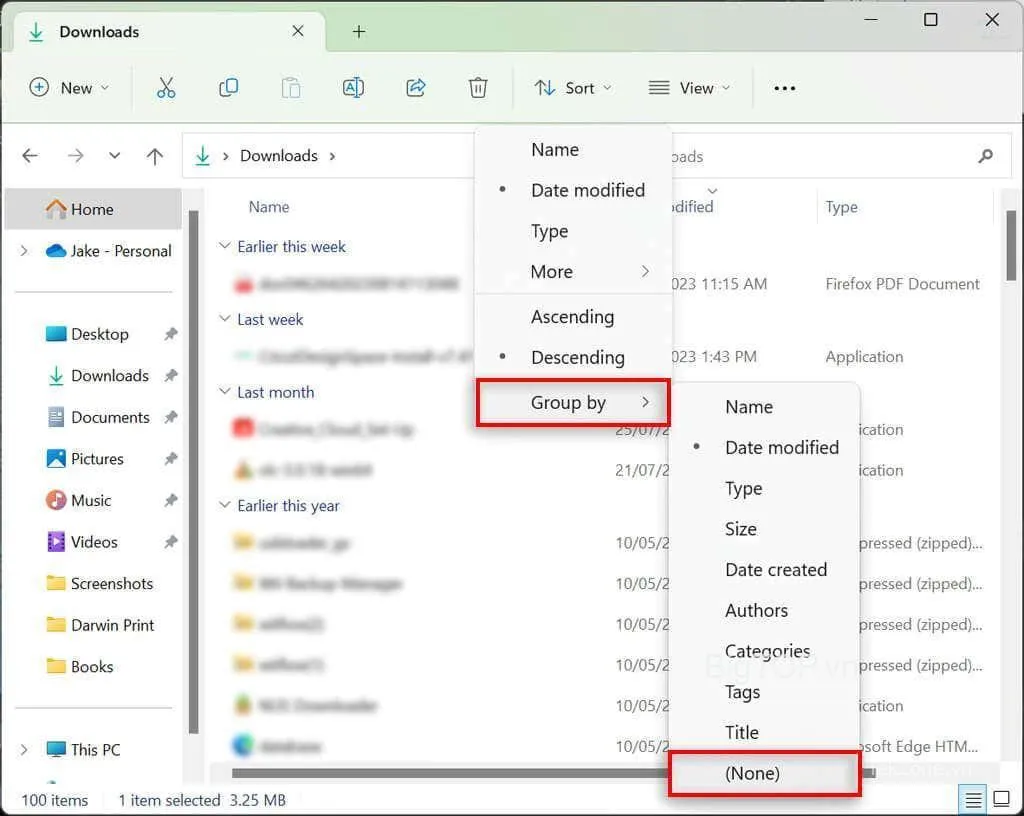Expand Jake - Personal in the sidebar
The height and width of the screenshot is (816, 1024).
point(22,251)
